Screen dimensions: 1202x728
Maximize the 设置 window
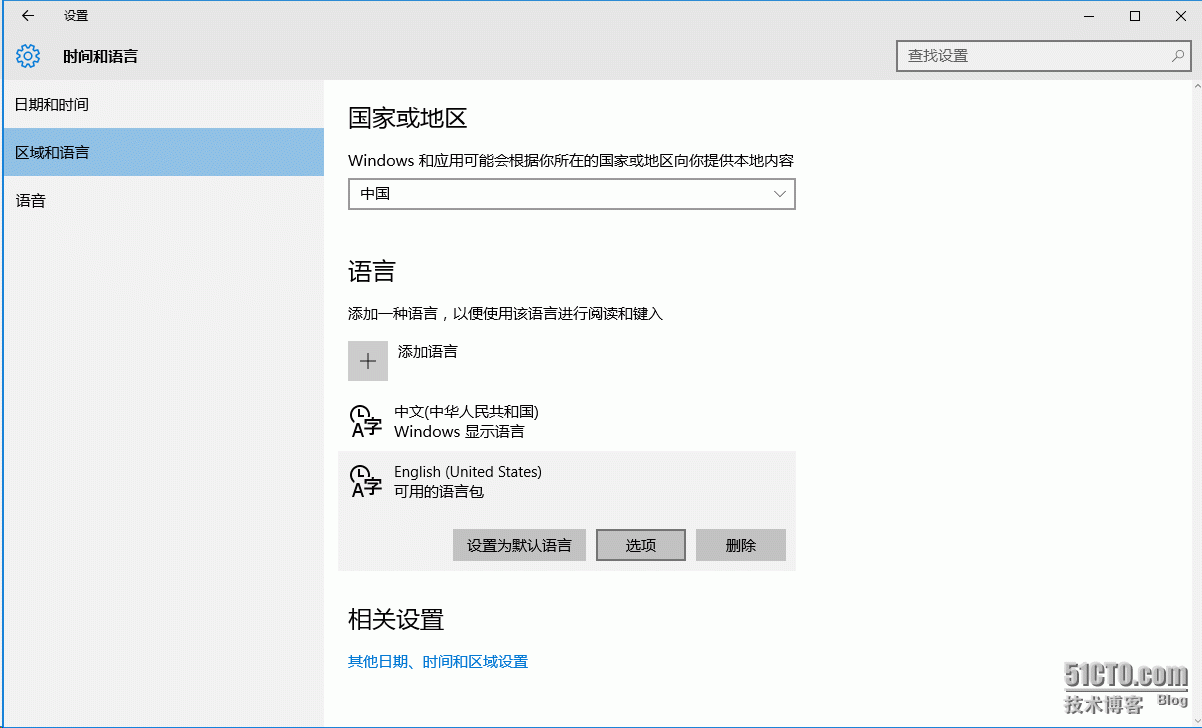tap(1135, 16)
